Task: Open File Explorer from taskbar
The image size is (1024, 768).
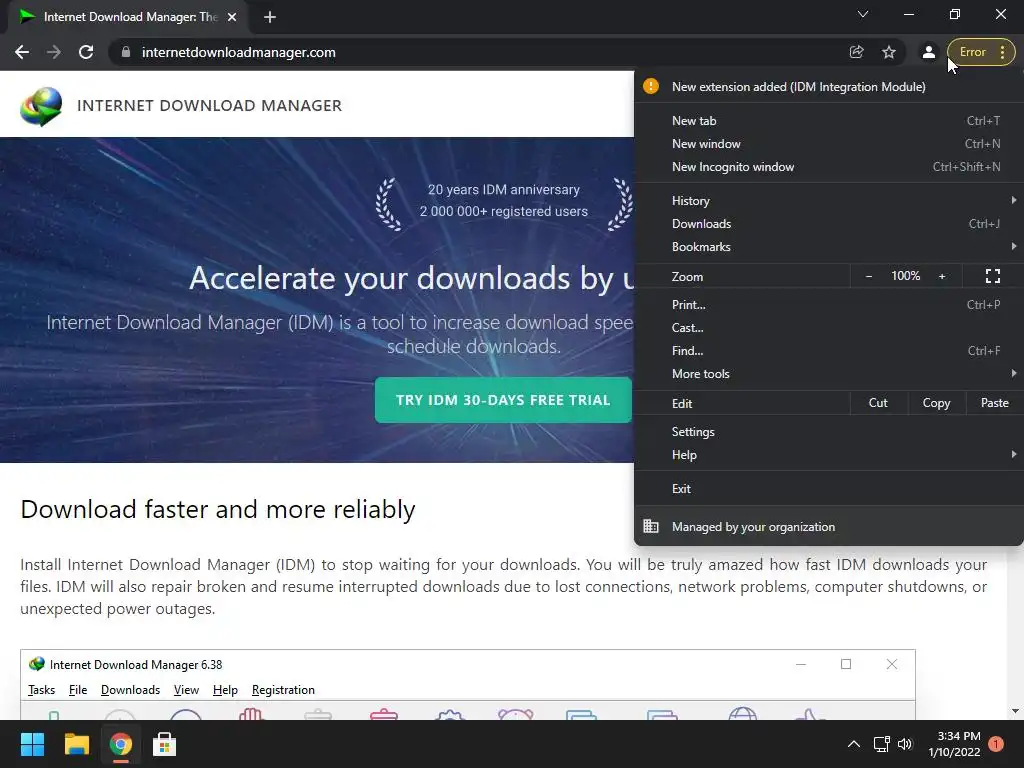Action: click(x=76, y=744)
